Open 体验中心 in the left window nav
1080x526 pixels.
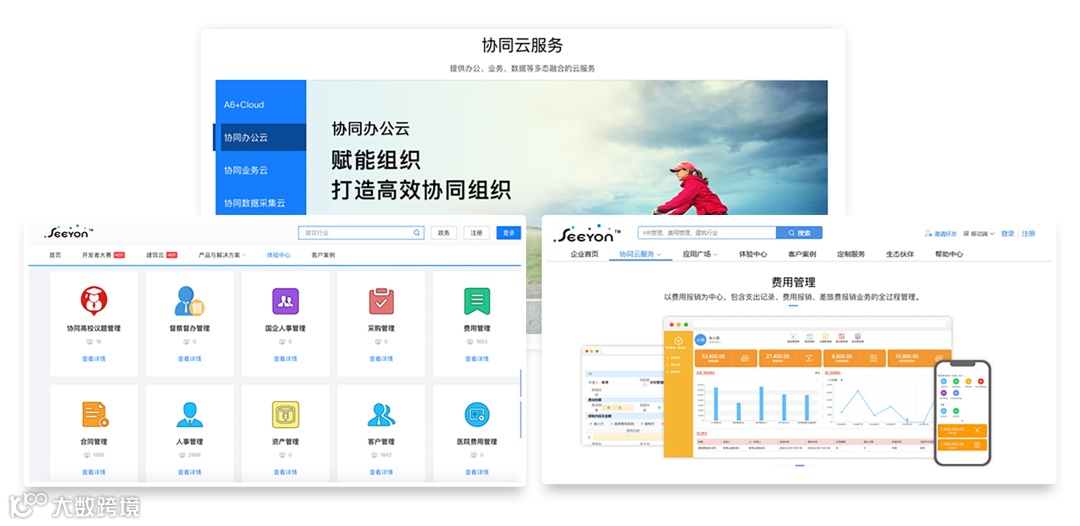278,255
